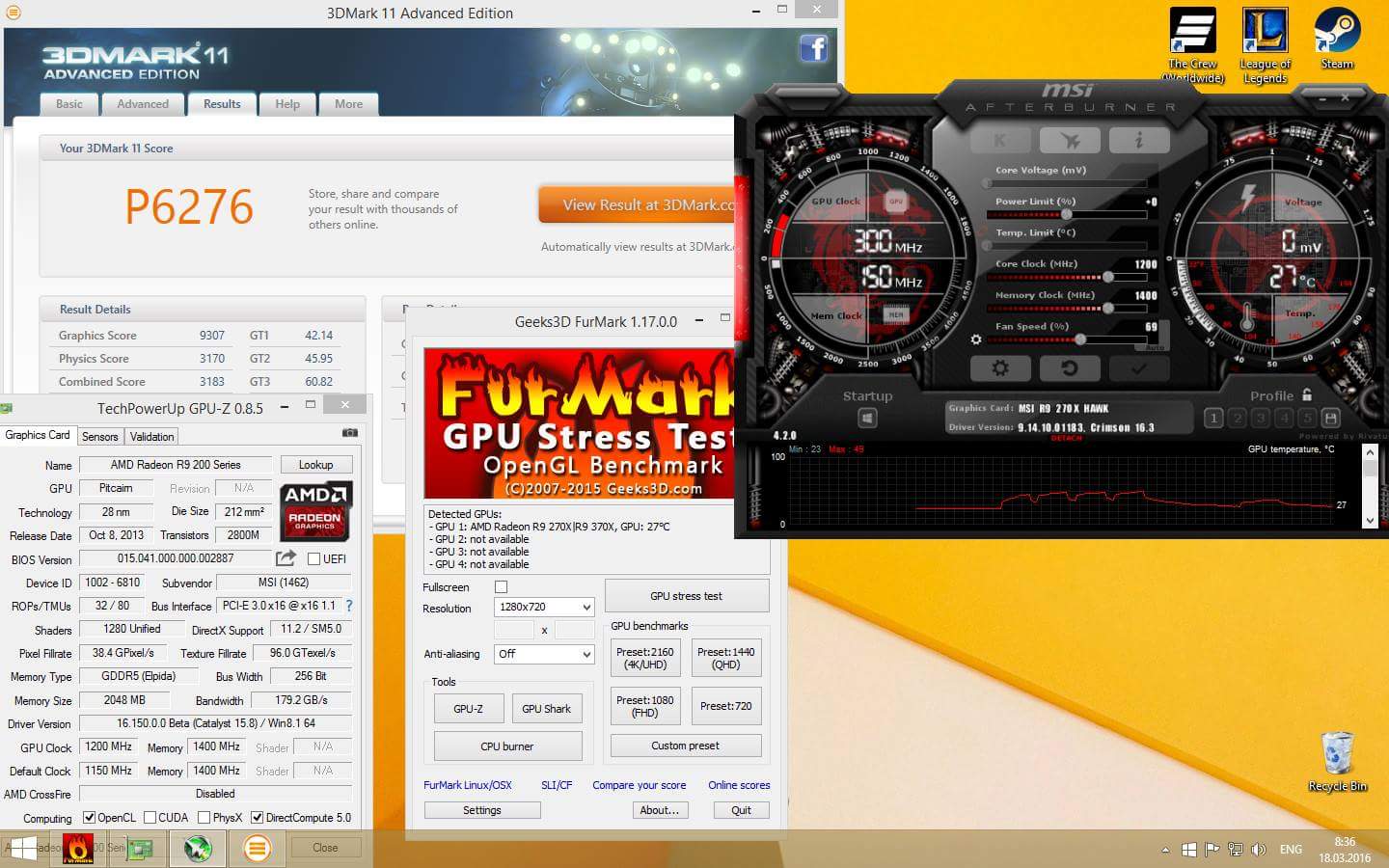Open the Help tab in 3DMark
The height and width of the screenshot is (868, 1389).
287,104
